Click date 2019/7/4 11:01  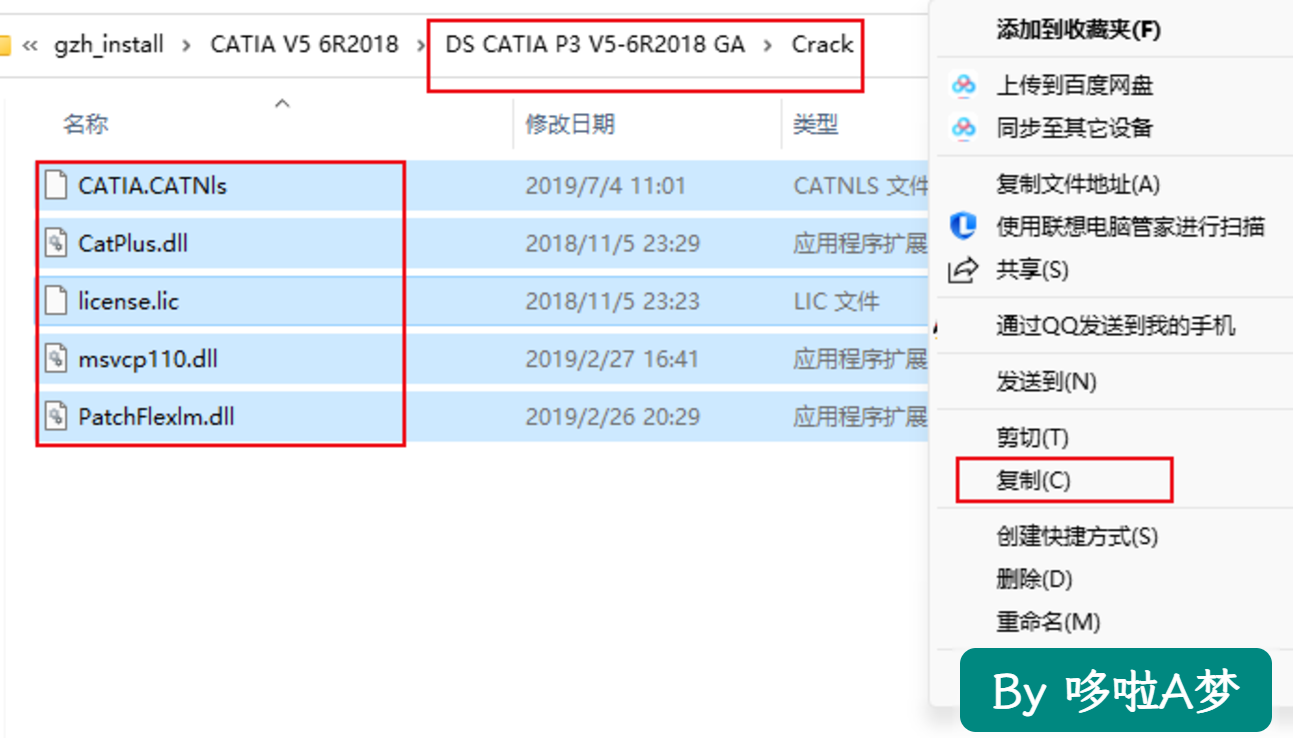[606, 186]
